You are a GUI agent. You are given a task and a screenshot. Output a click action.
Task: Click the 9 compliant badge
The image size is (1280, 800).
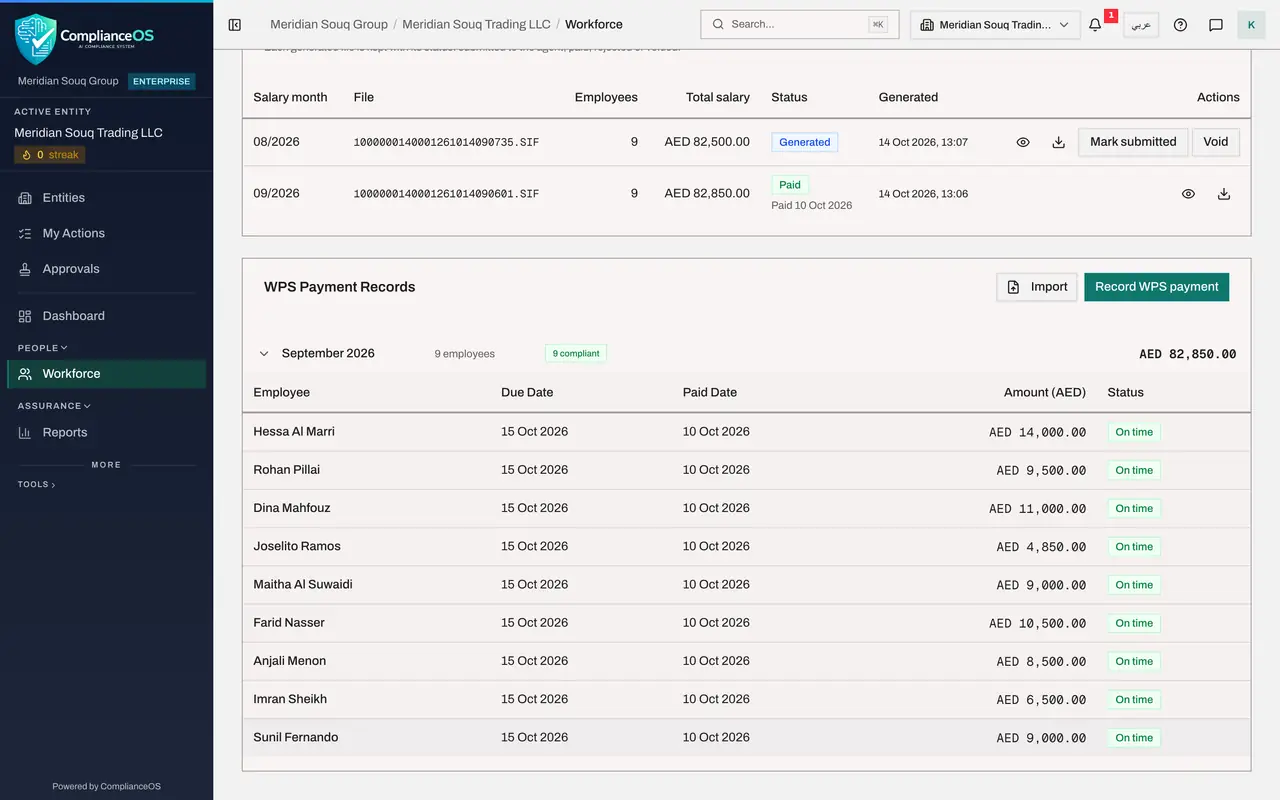coord(576,353)
